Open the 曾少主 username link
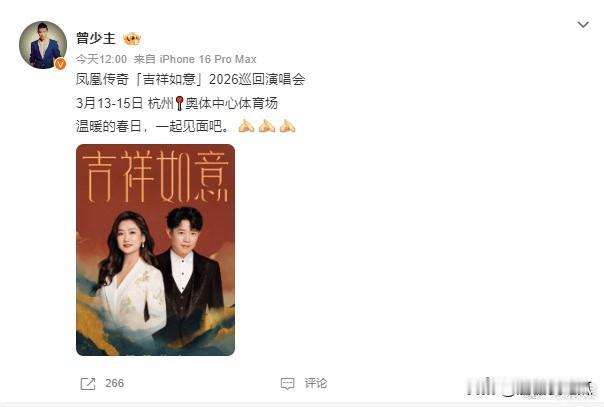The image size is (604, 407). pyautogui.click(x=96, y=38)
